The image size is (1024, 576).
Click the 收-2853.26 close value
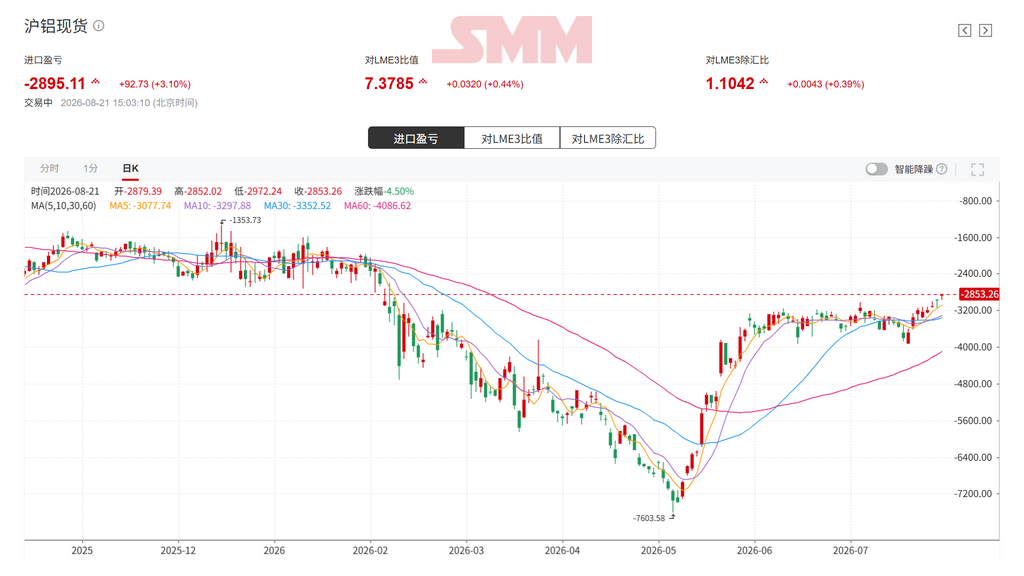click(x=318, y=191)
